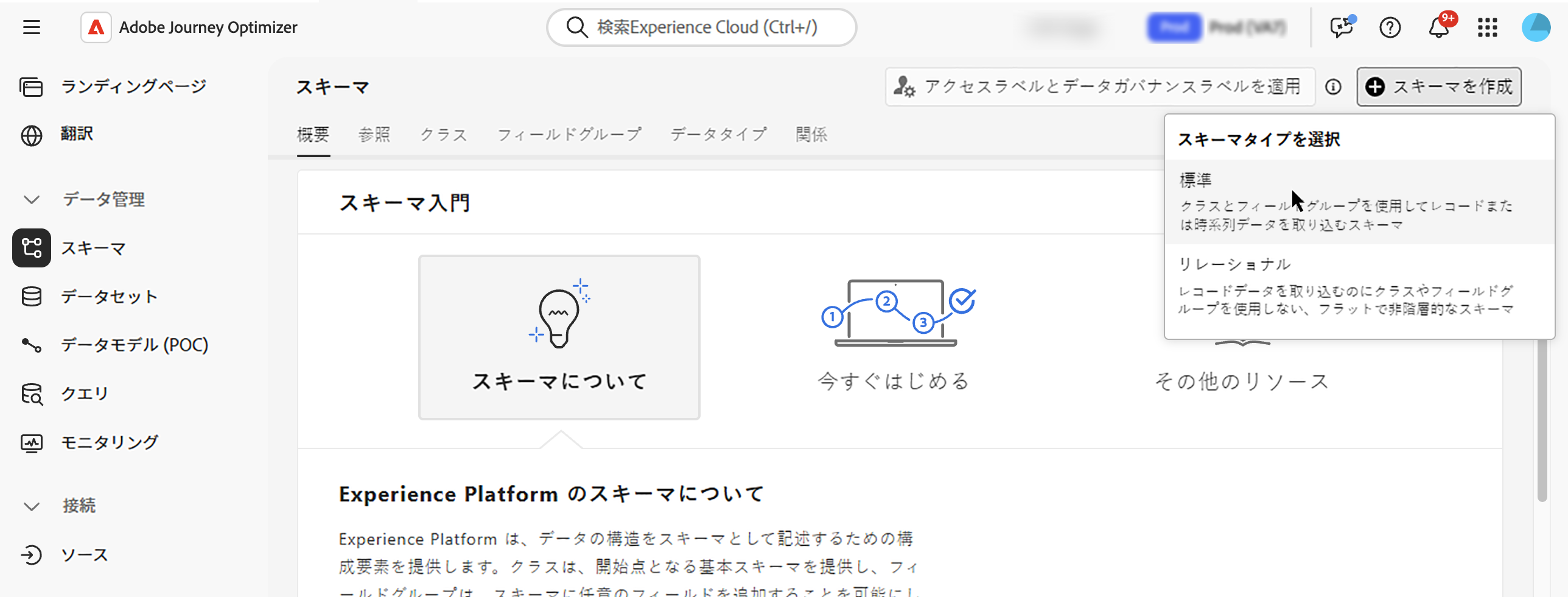Open the user profile avatar
This screenshot has width=1568, height=597.
click(x=1536, y=27)
